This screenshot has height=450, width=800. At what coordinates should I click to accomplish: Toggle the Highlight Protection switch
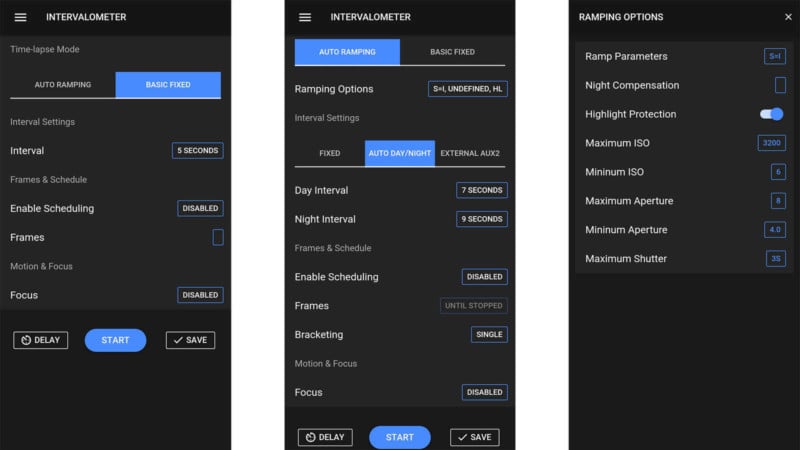click(771, 114)
